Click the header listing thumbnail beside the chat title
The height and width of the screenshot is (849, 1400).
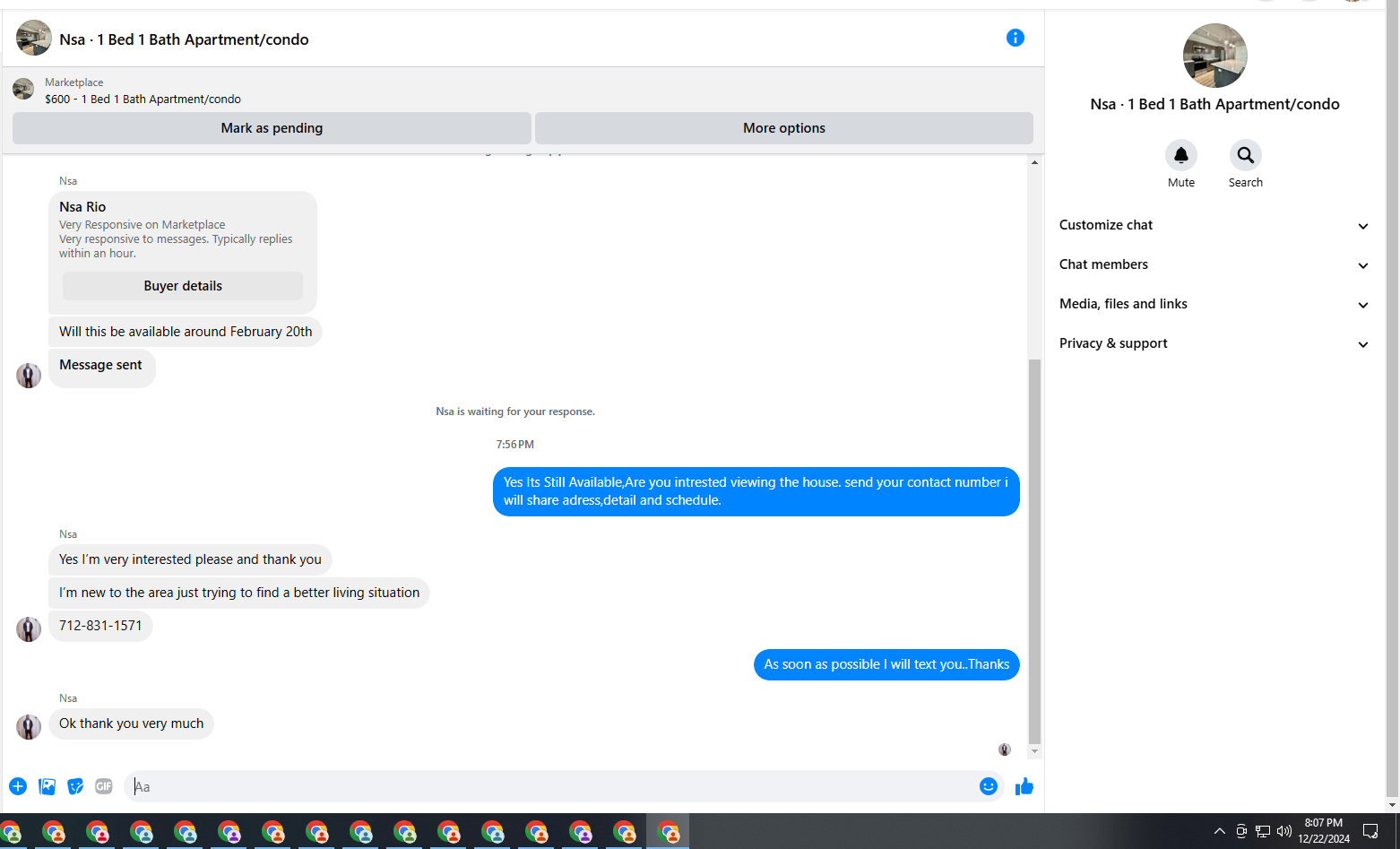[33, 38]
